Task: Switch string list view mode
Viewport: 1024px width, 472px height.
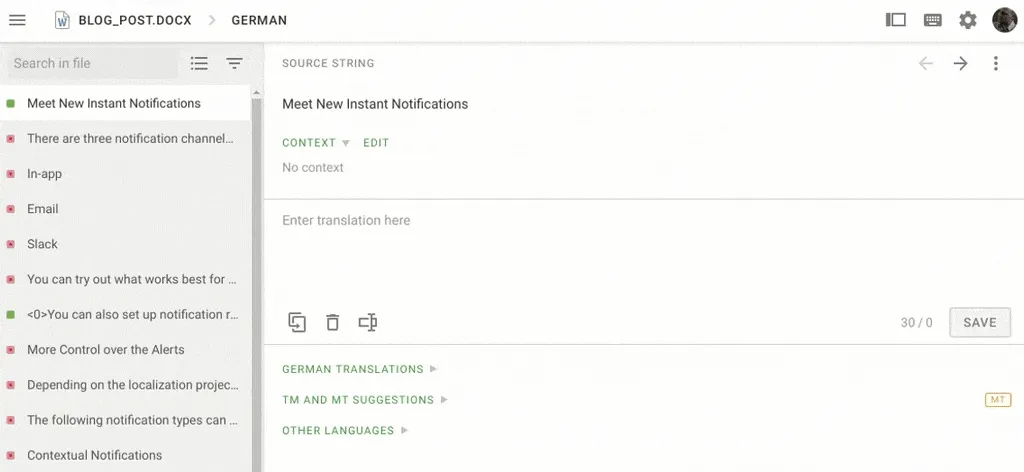Action: tap(199, 63)
